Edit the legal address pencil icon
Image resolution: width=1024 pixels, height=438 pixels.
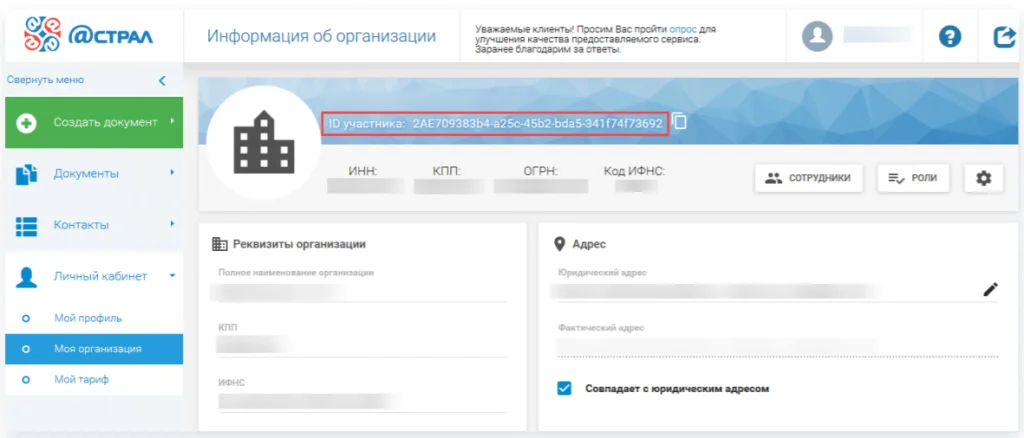click(x=991, y=289)
